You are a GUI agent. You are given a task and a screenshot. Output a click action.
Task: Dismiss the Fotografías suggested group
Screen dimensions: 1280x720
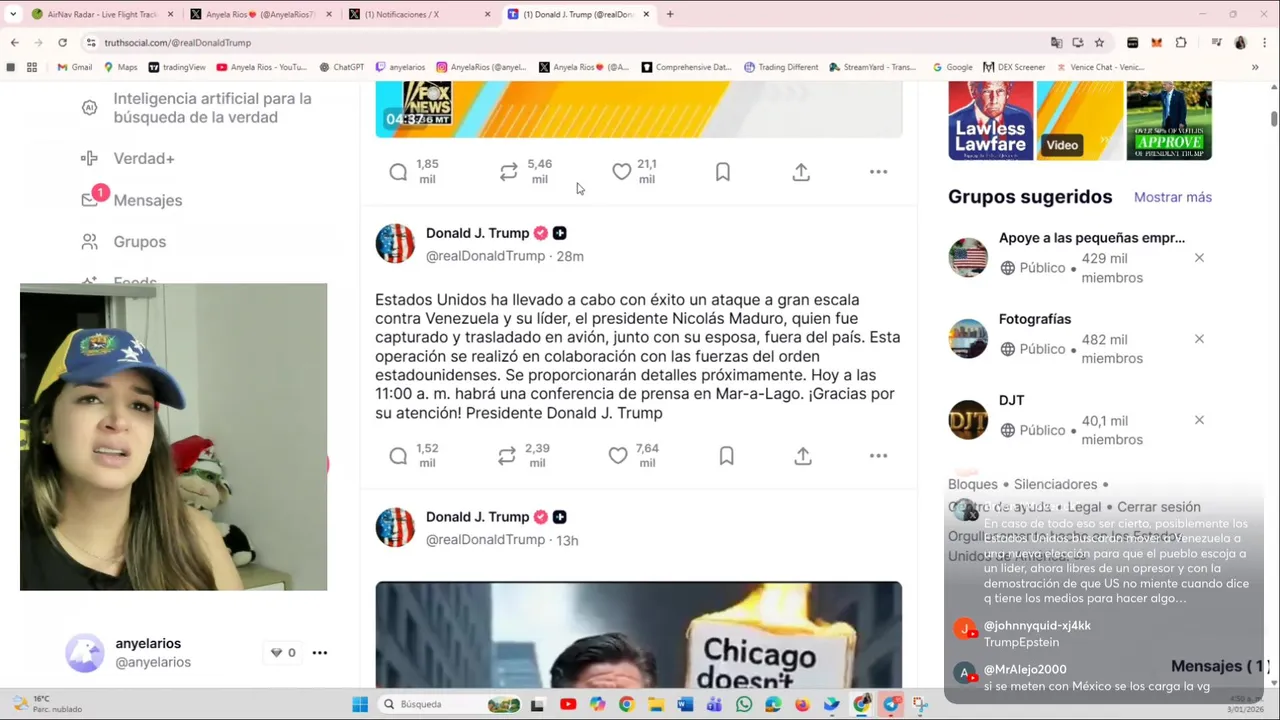click(1199, 339)
